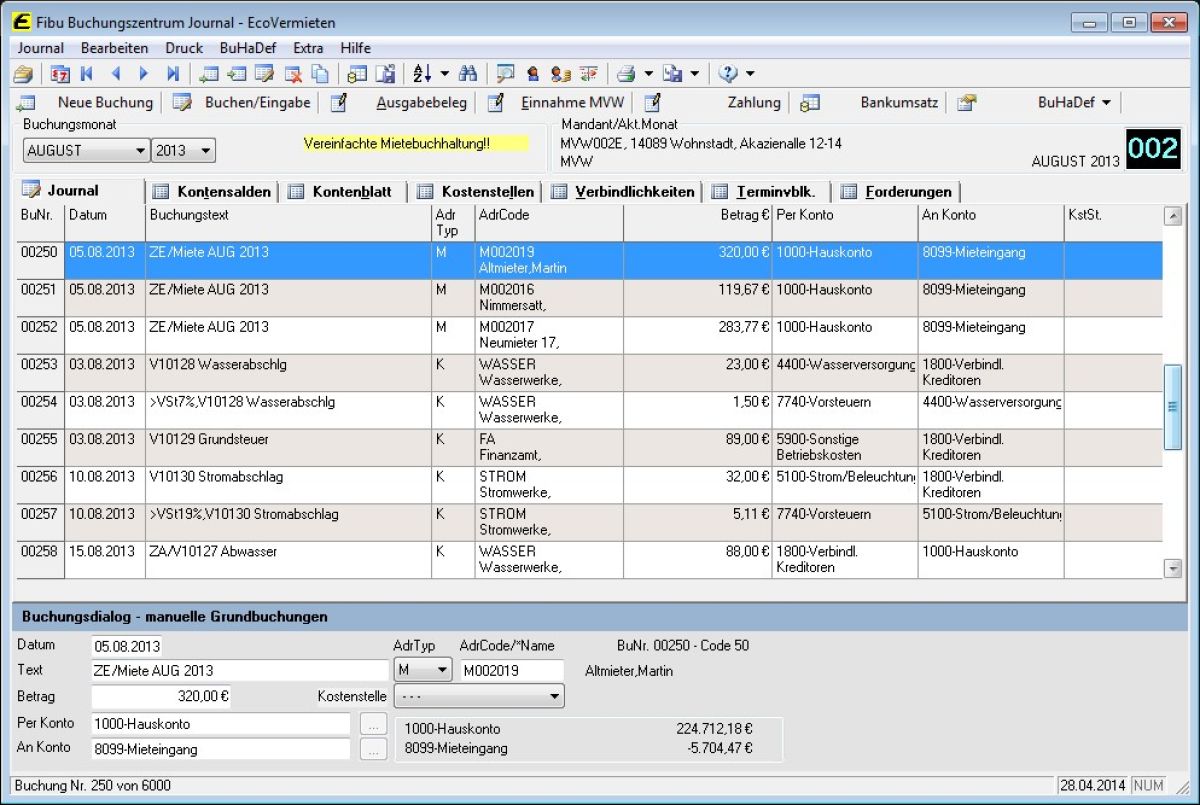
Task: Click the An Konto field showing 8099-Mieteingang
Action: (x=221, y=748)
